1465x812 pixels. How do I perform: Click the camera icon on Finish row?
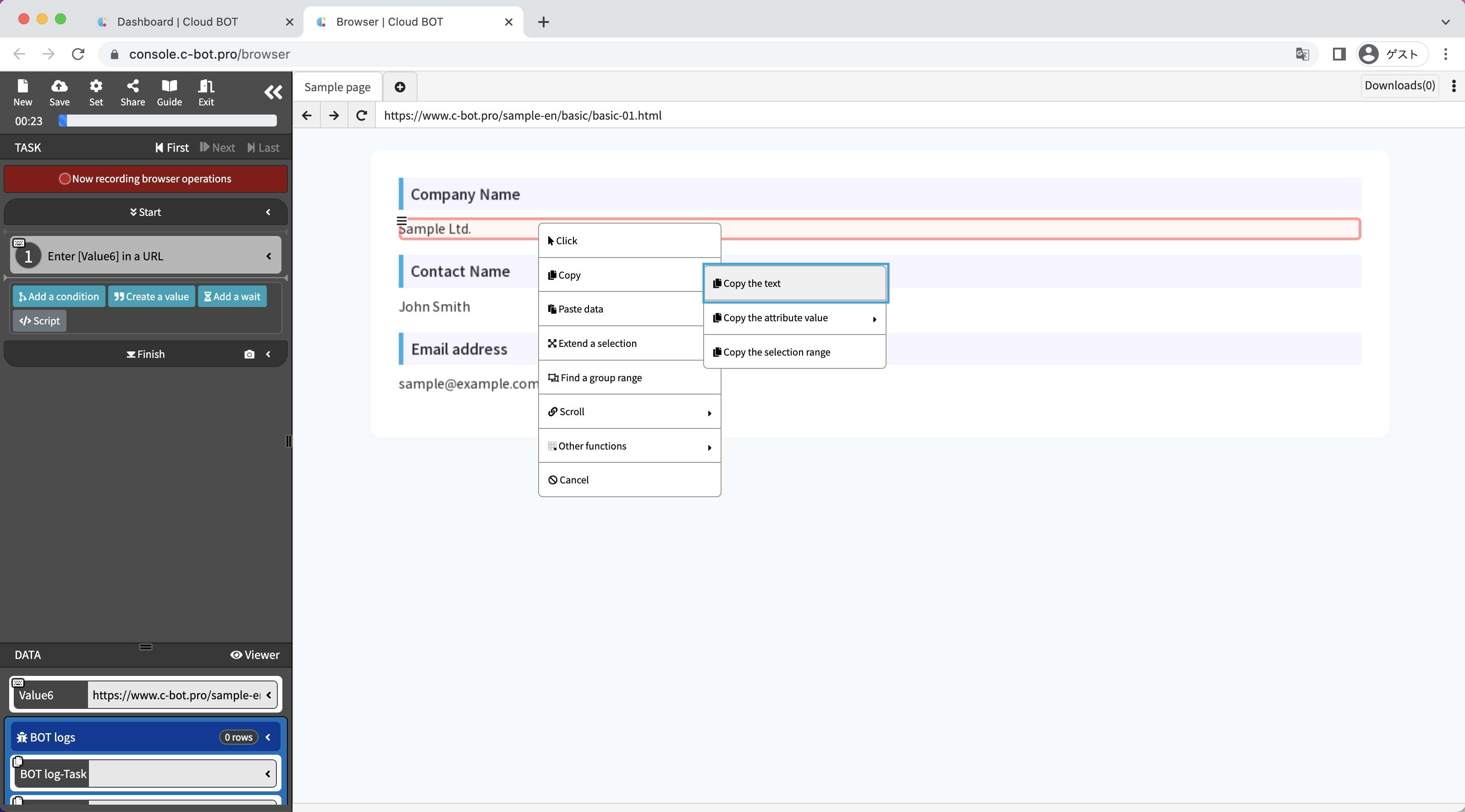pos(249,354)
